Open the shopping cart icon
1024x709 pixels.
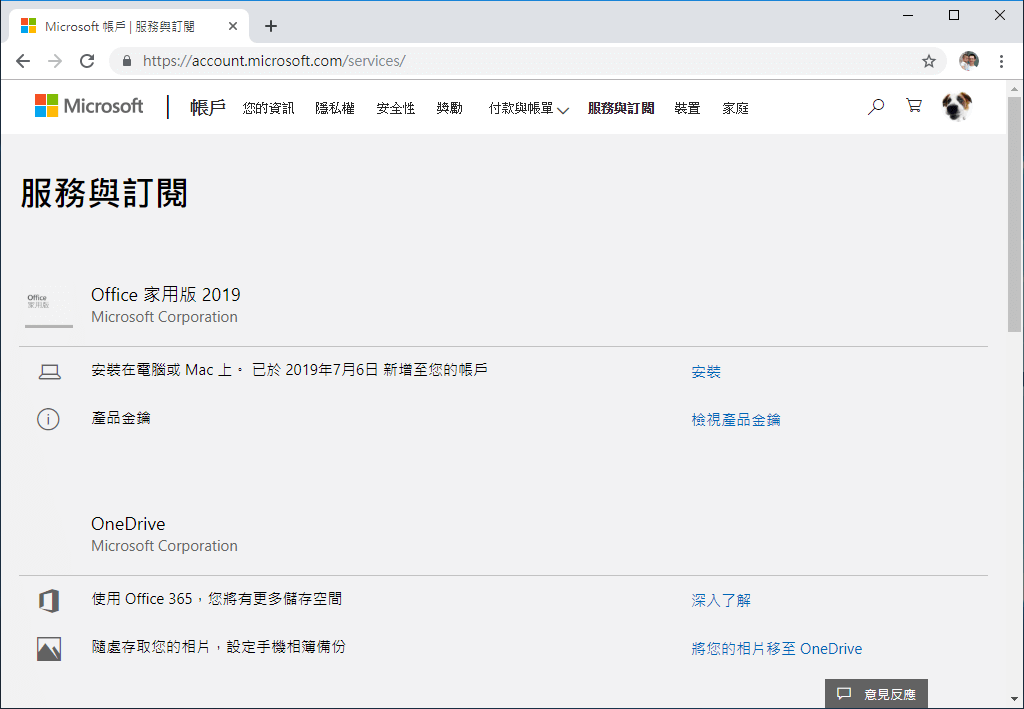click(x=913, y=106)
